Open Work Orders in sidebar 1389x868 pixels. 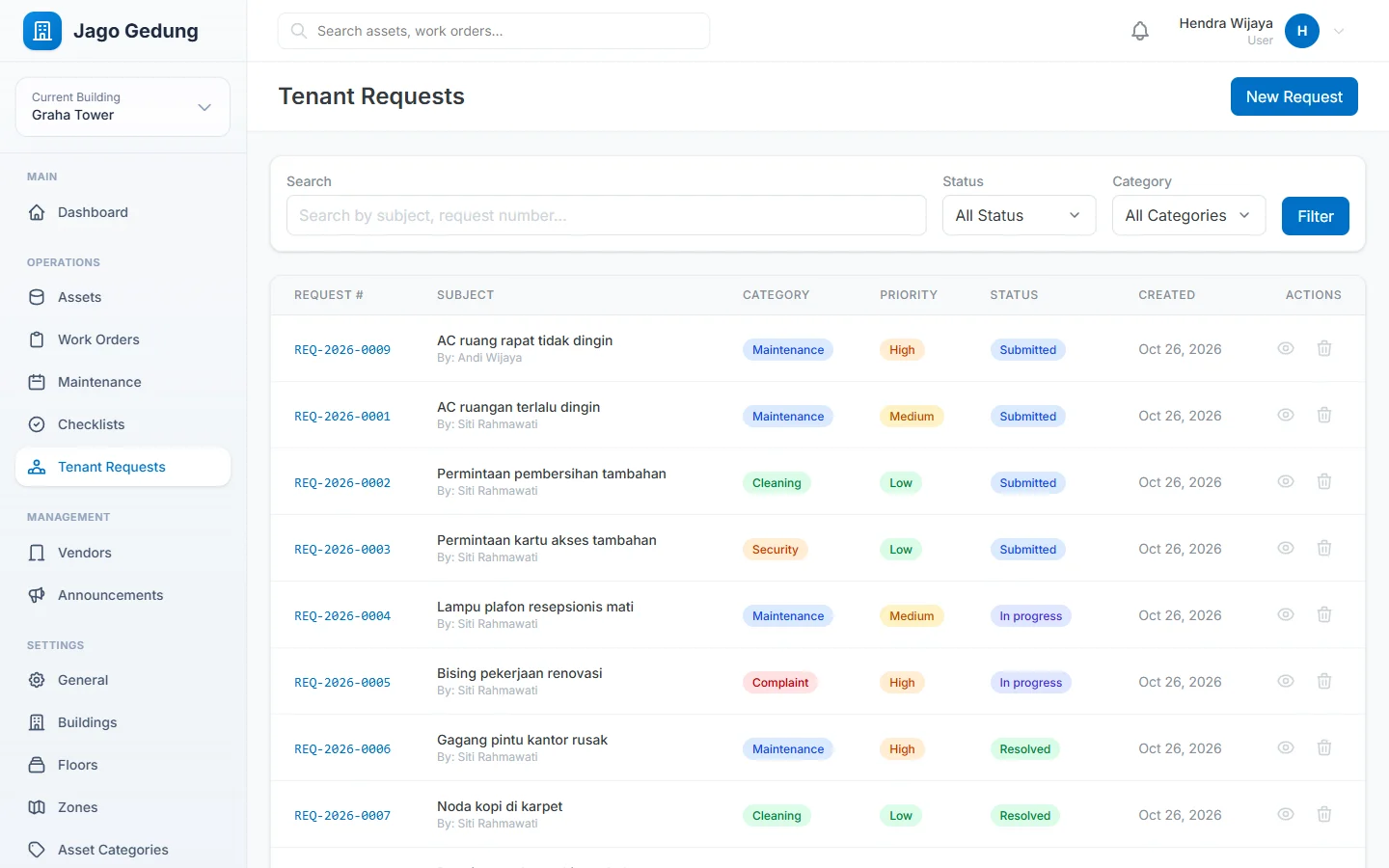[x=123, y=339]
